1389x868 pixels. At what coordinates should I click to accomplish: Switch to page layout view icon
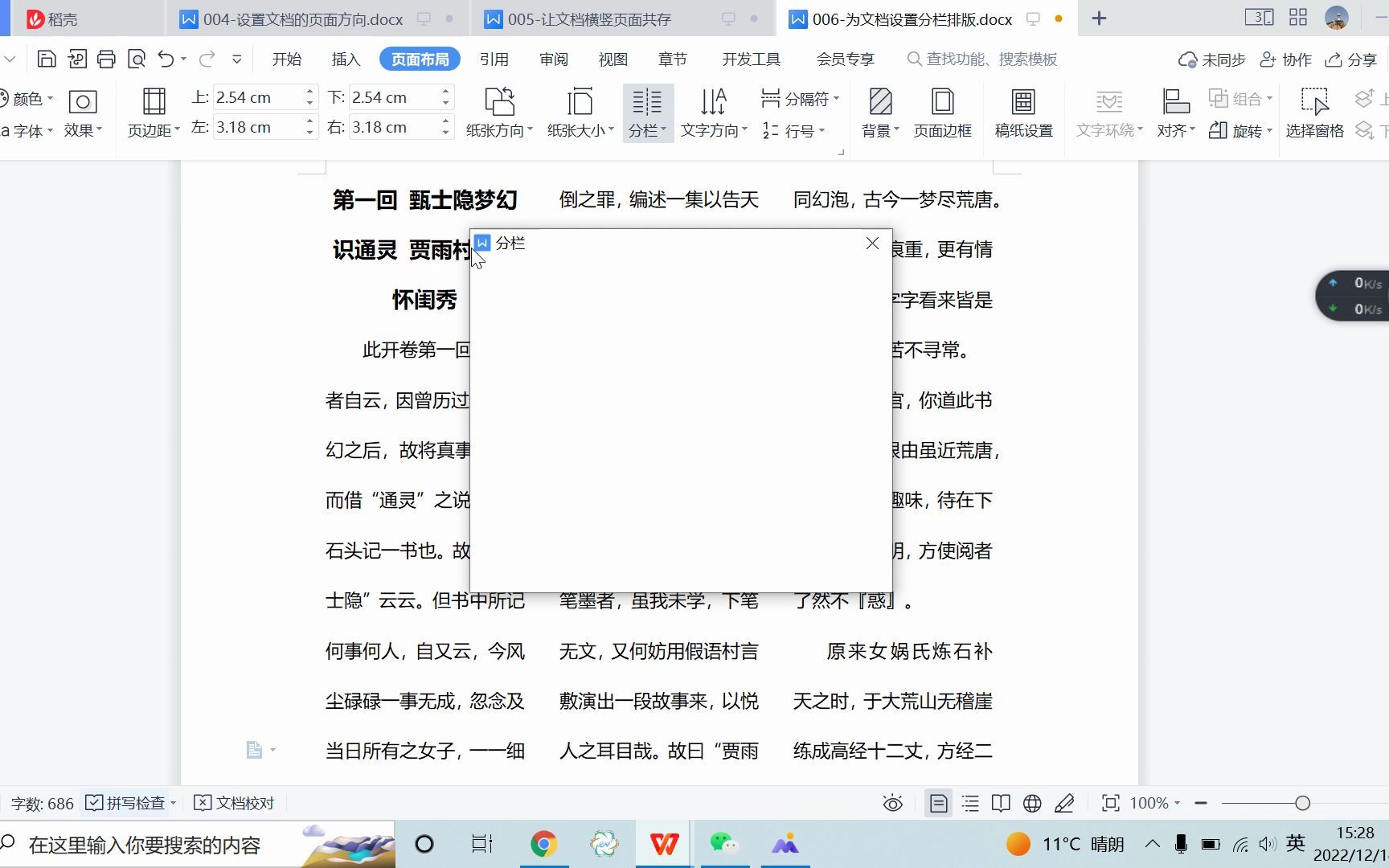[x=938, y=803]
